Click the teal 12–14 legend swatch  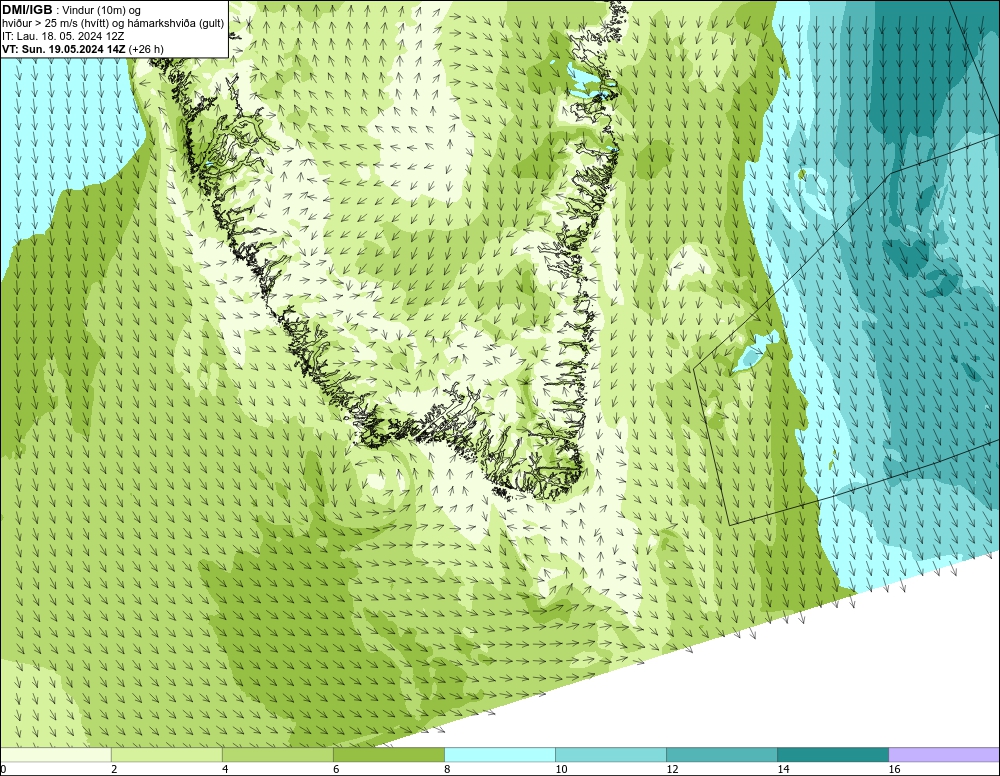pyautogui.click(x=722, y=755)
